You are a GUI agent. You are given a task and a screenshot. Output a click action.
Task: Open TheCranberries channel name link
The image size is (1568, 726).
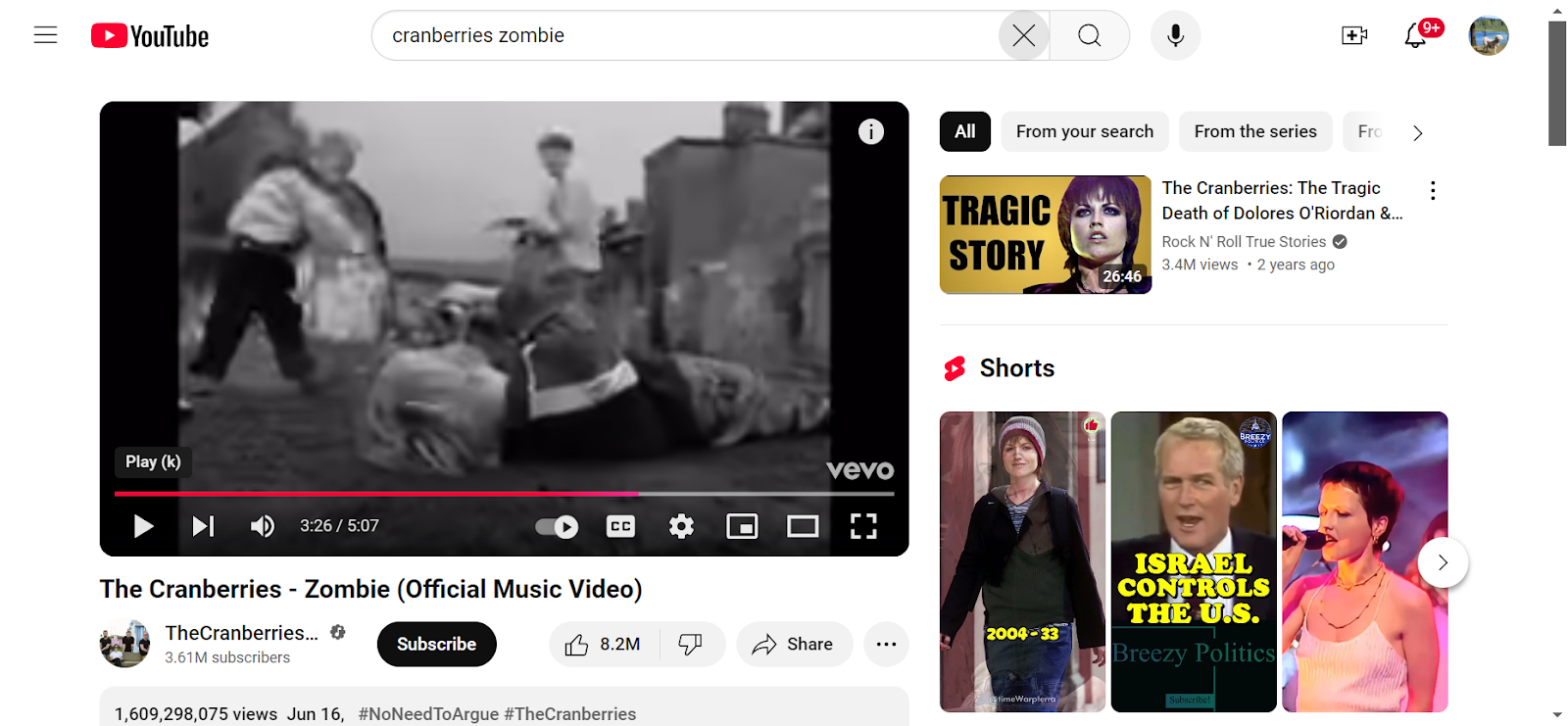click(242, 633)
